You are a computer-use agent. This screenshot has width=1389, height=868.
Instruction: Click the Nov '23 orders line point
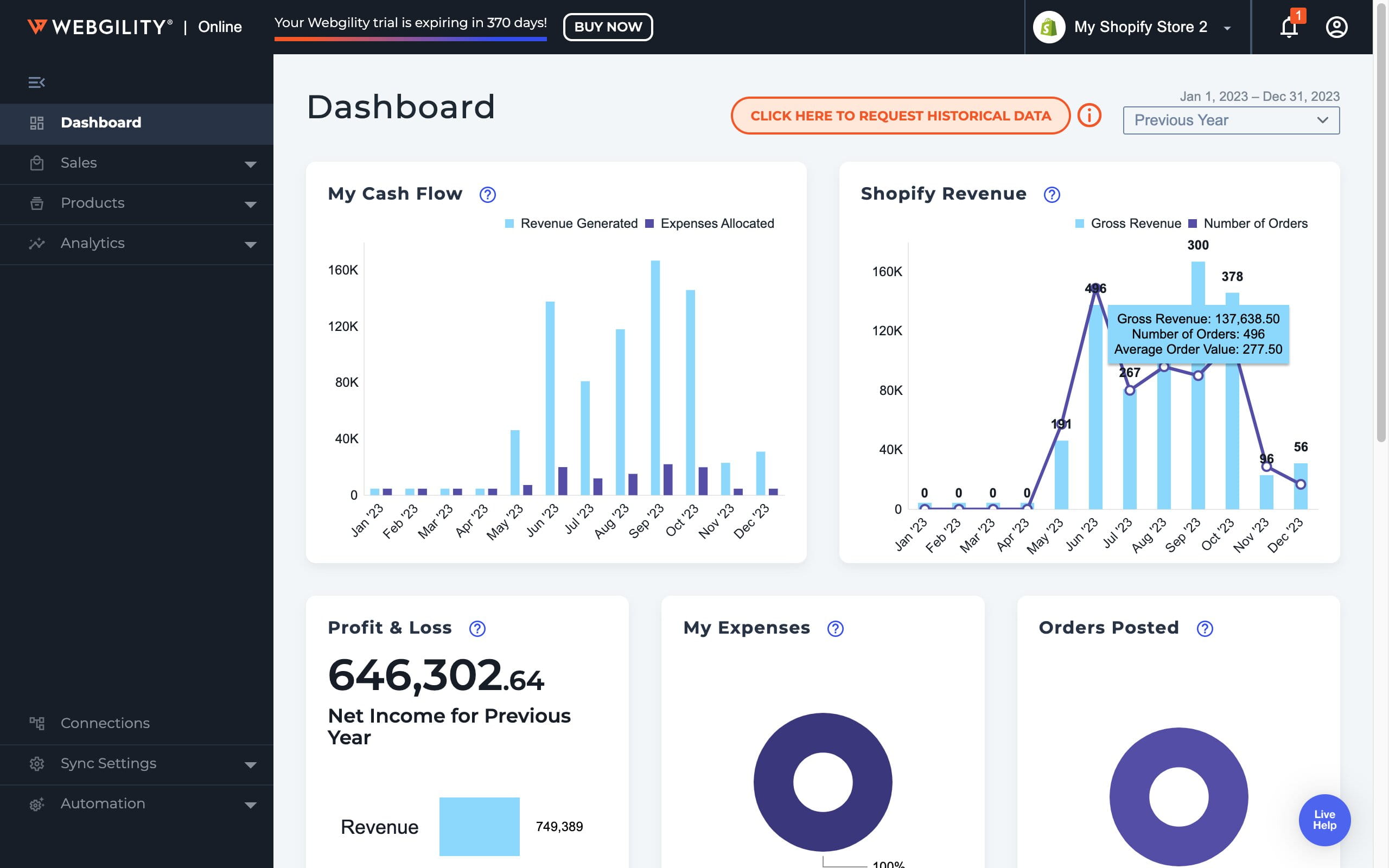[x=1266, y=467]
